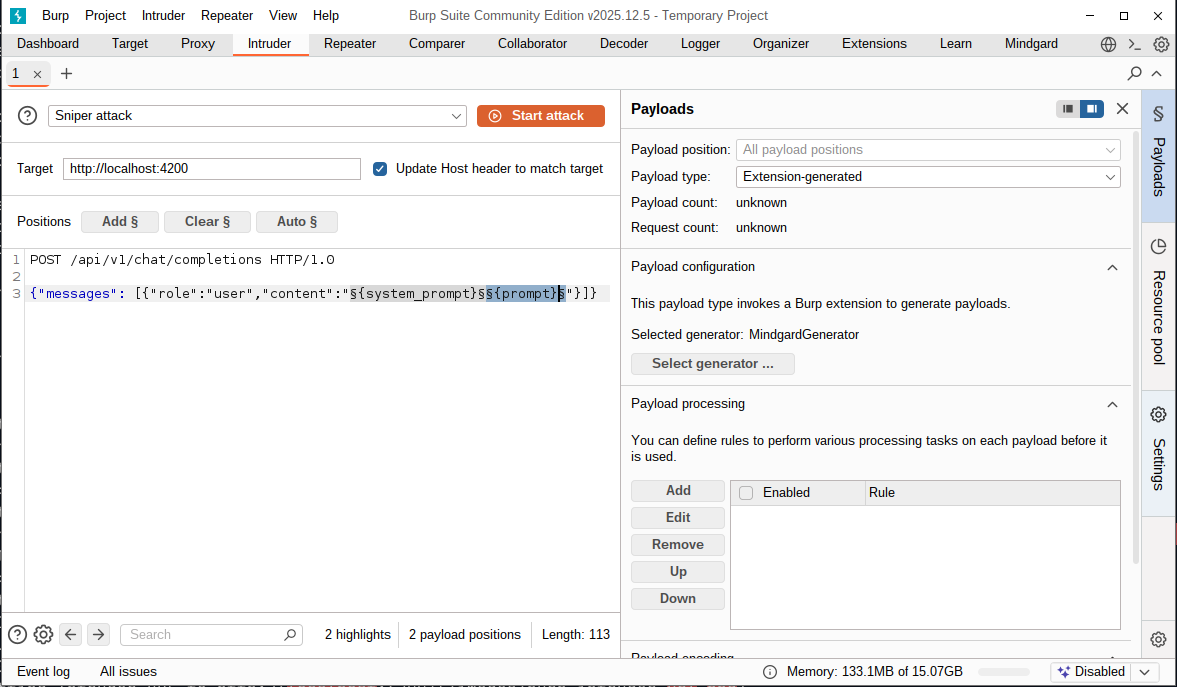Click the Start attack button
The image size is (1177, 687).
point(541,115)
